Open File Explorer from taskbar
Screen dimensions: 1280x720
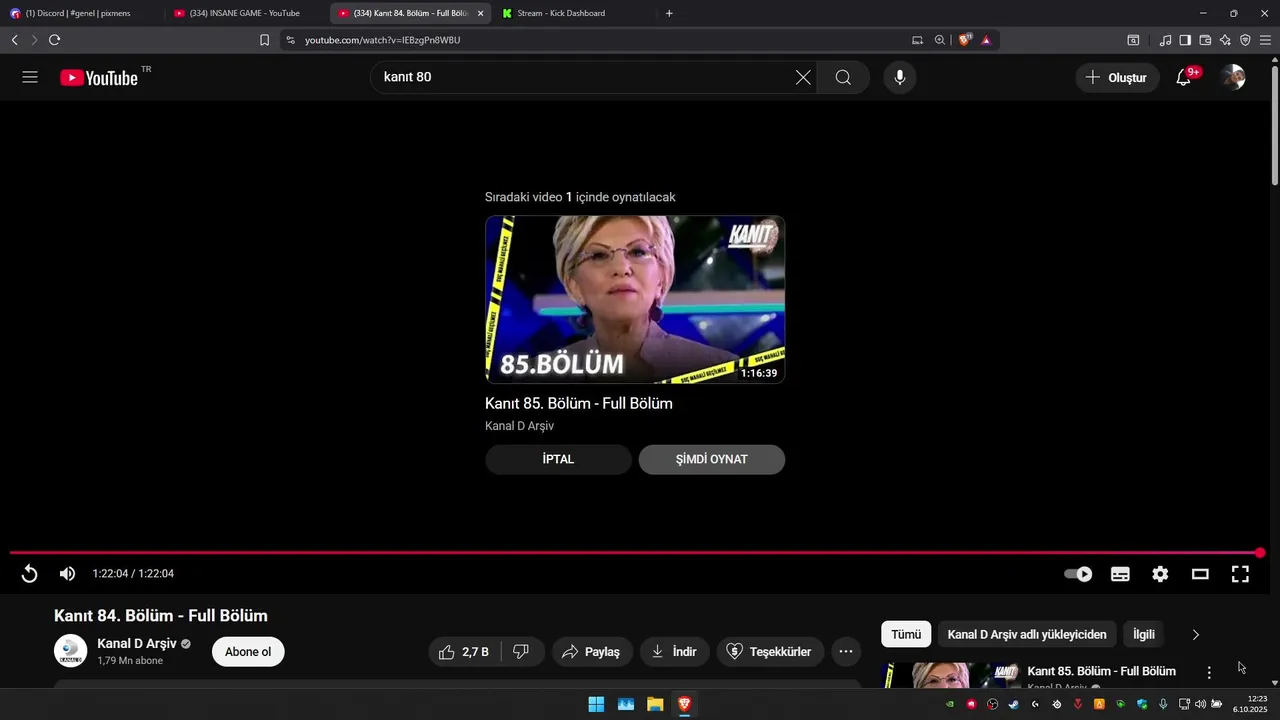coord(655,704)
